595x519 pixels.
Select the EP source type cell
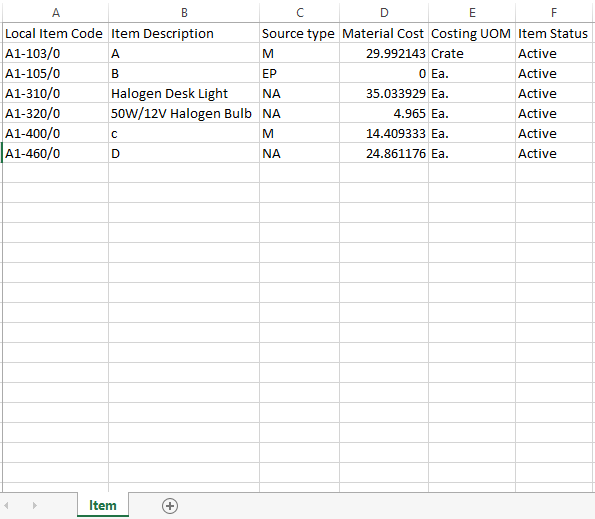pyautogui.click(x=300, y=73)
